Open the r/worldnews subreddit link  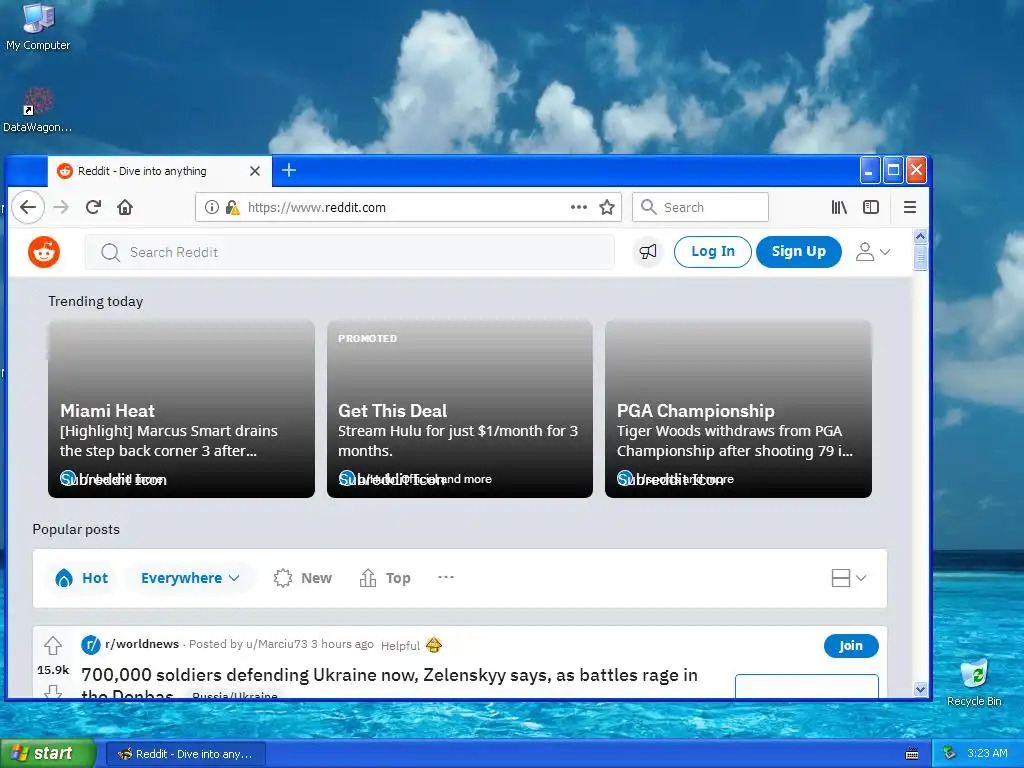point(142,644)
